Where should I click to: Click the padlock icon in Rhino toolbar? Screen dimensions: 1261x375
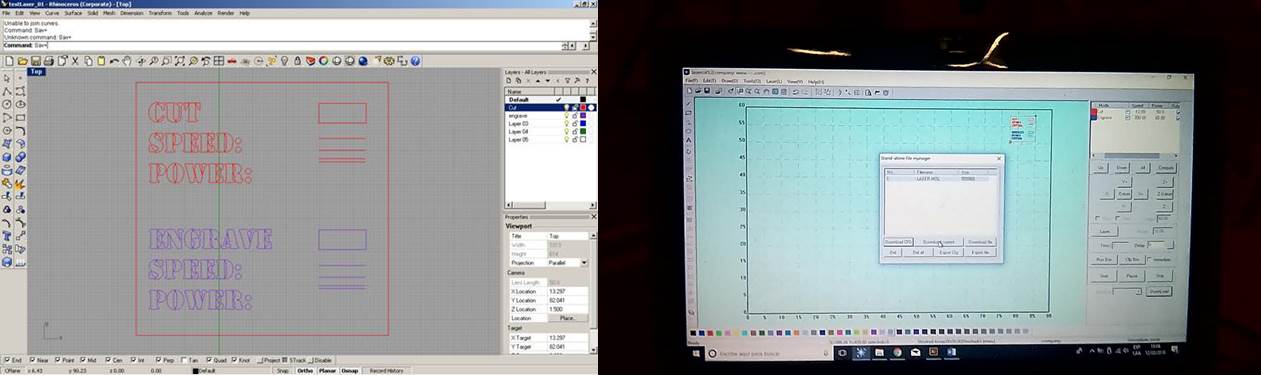[297, 60]
